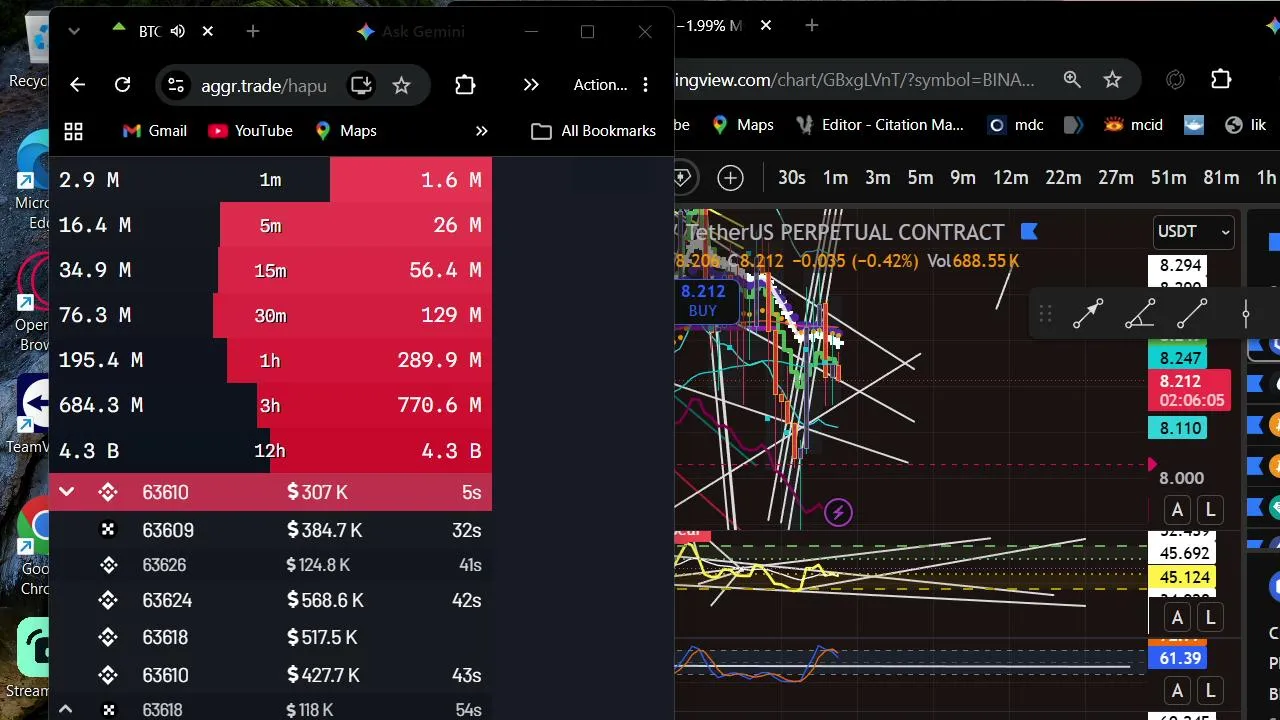Open All Bookmarks folder

tap(594, 131)
